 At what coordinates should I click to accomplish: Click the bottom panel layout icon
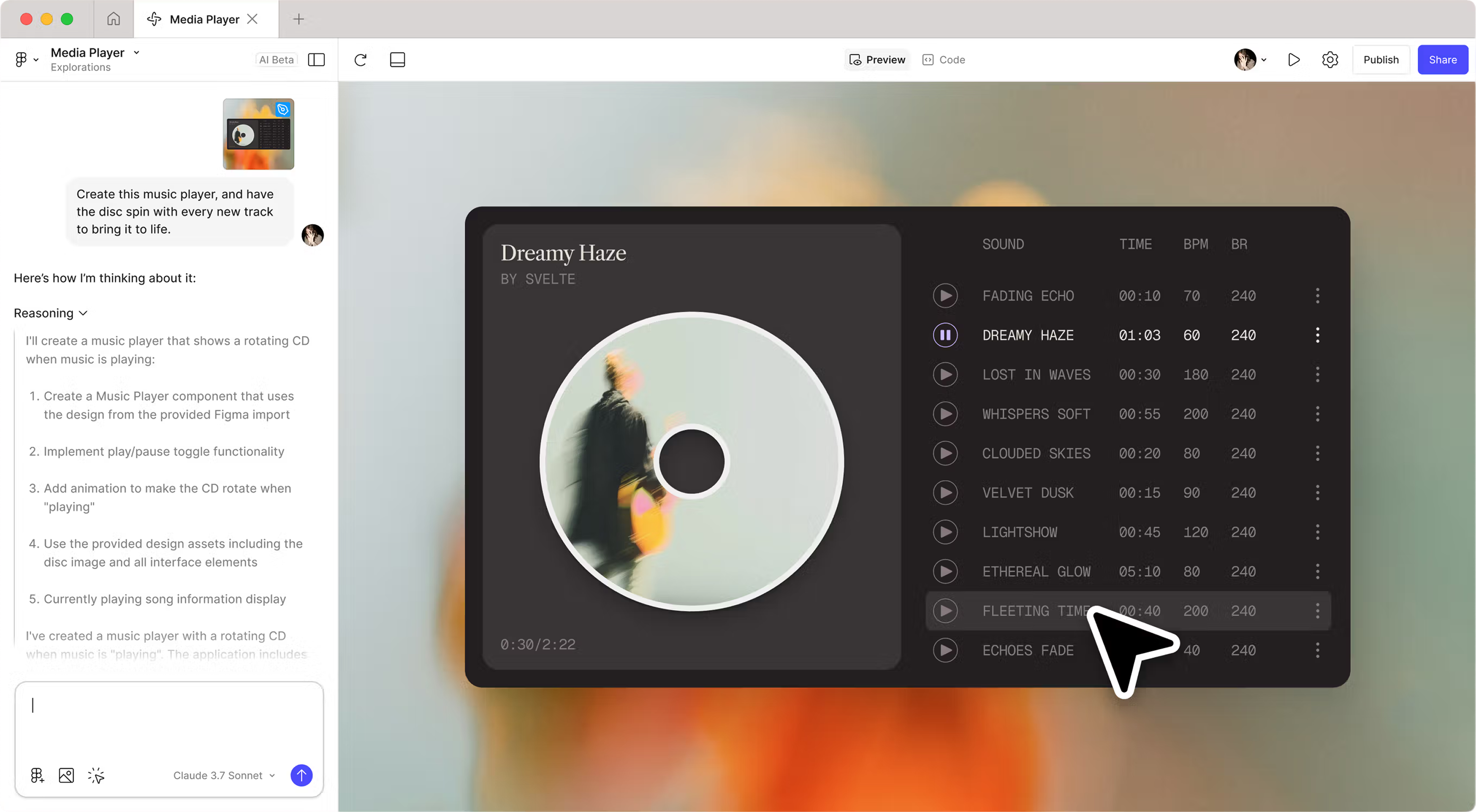[x=397, y=60]
